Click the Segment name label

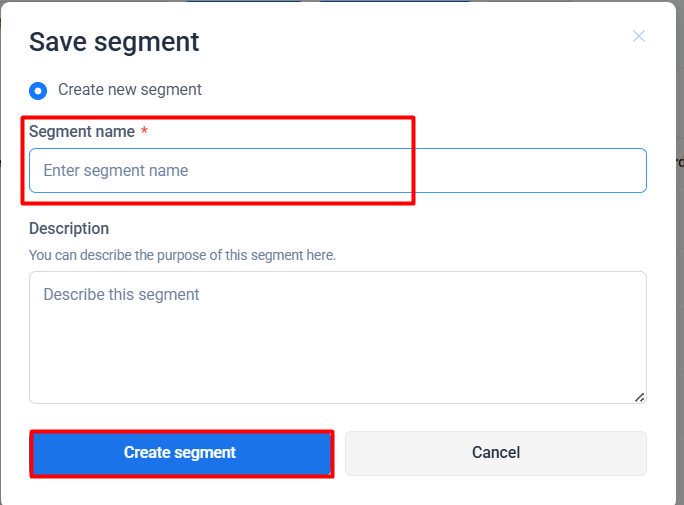pos(82,132)
